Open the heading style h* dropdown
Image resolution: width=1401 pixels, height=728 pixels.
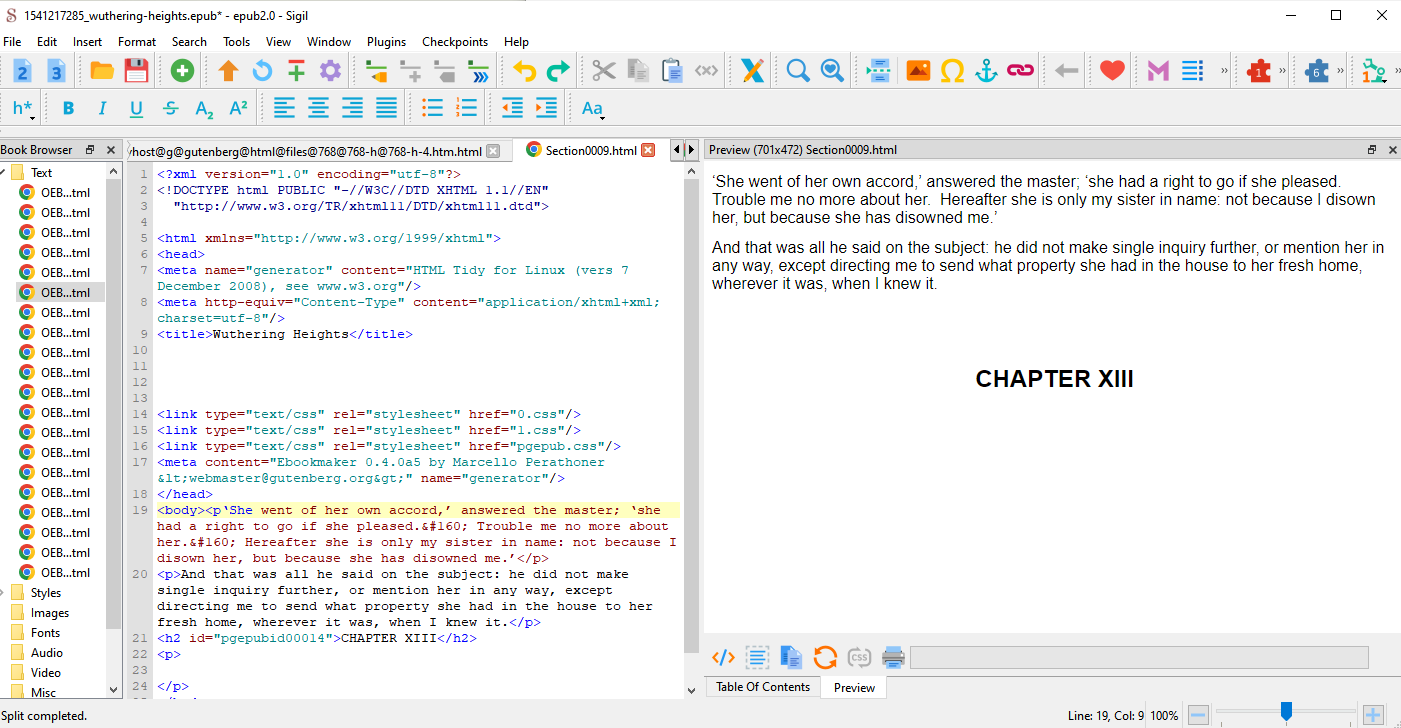click(x=23, y=108)
